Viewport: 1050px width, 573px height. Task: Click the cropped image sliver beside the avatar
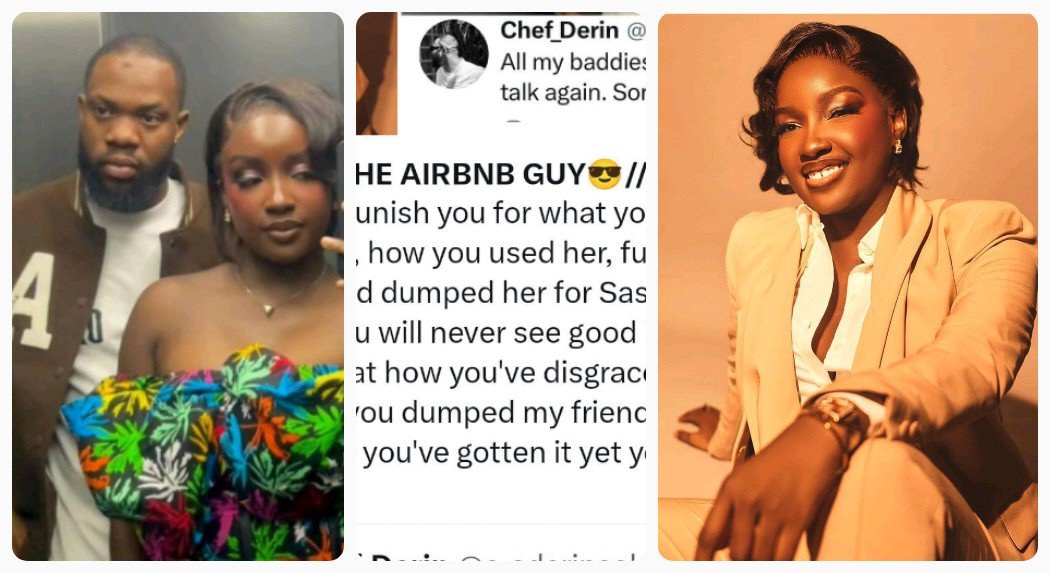(376, 73)
